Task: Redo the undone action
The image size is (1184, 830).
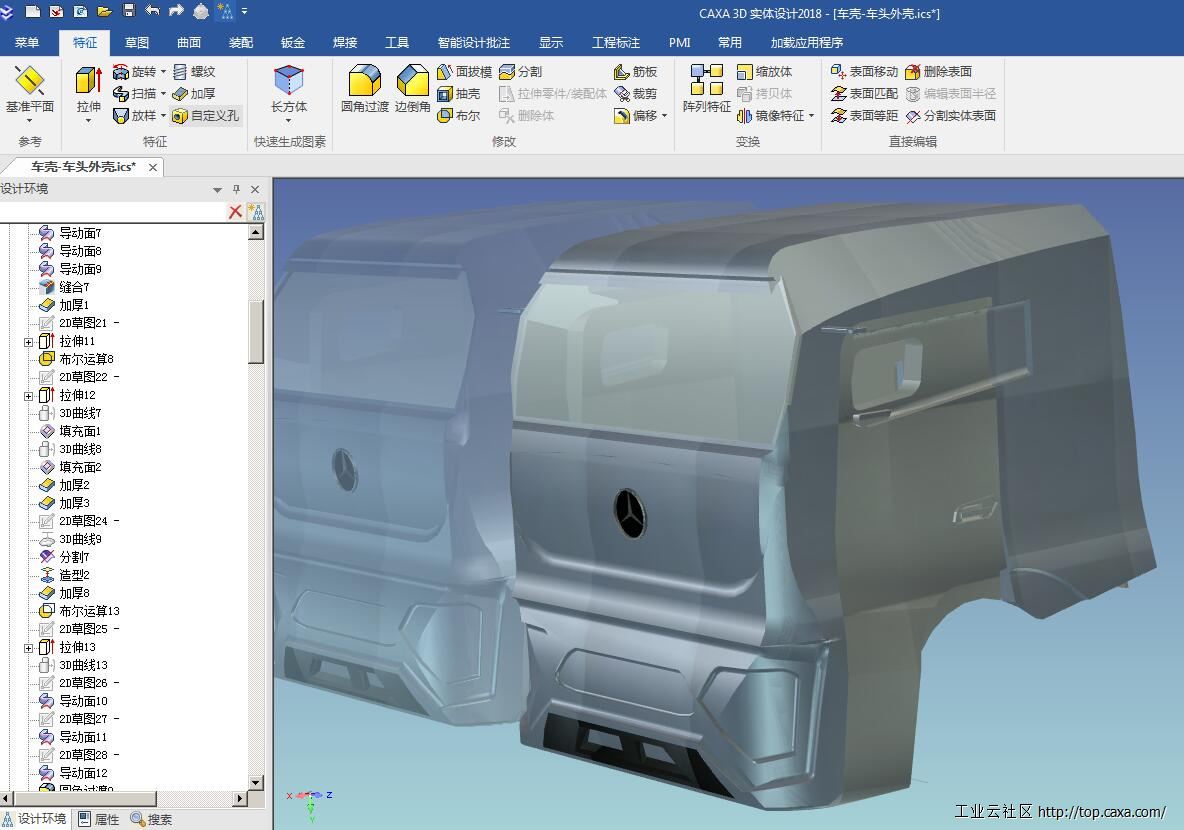Action: point(177,11)
